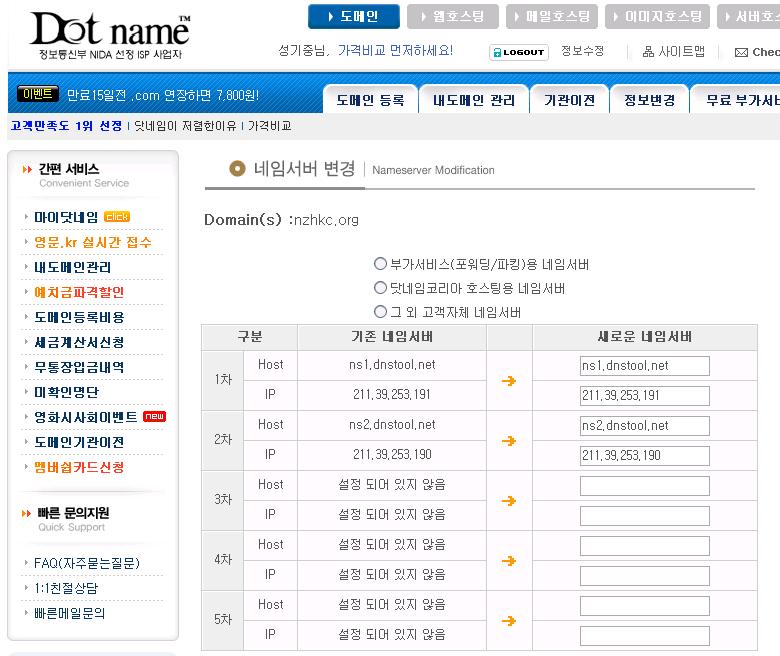Viewport: 780px width, 656px height.
Task: Open FAQ(자주묻는질문) in sidebar
Action: coord(86,563)
